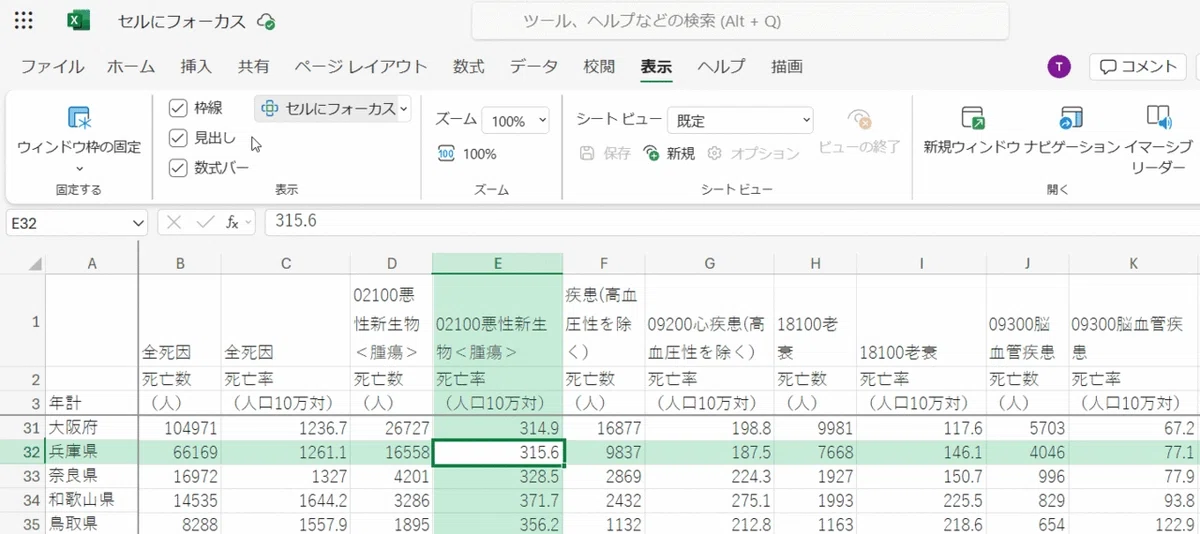Screen dimensions: 1200x534
Task: Expand ウィンドウ枠の固定 dropdown chevron
Action: click(79, 168)
